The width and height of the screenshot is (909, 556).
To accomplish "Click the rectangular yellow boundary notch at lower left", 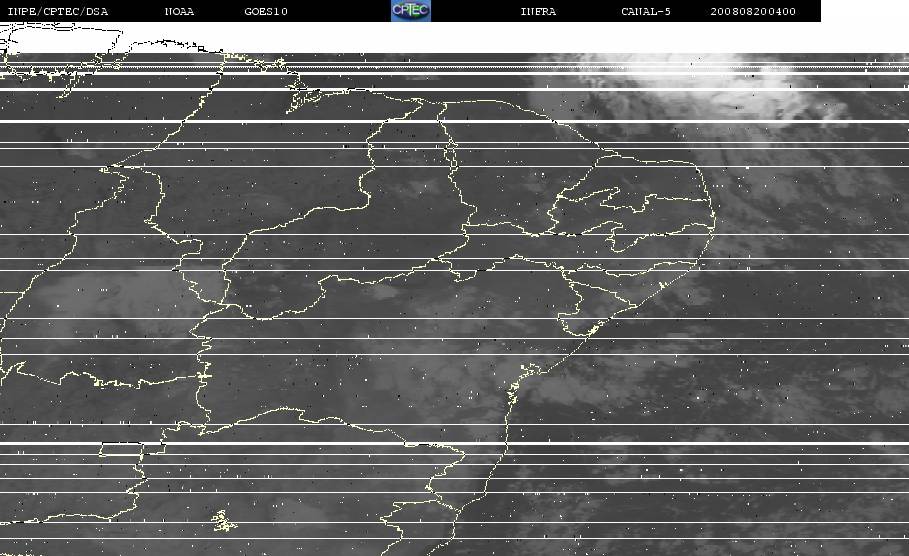I will click(x=122, y=449).
